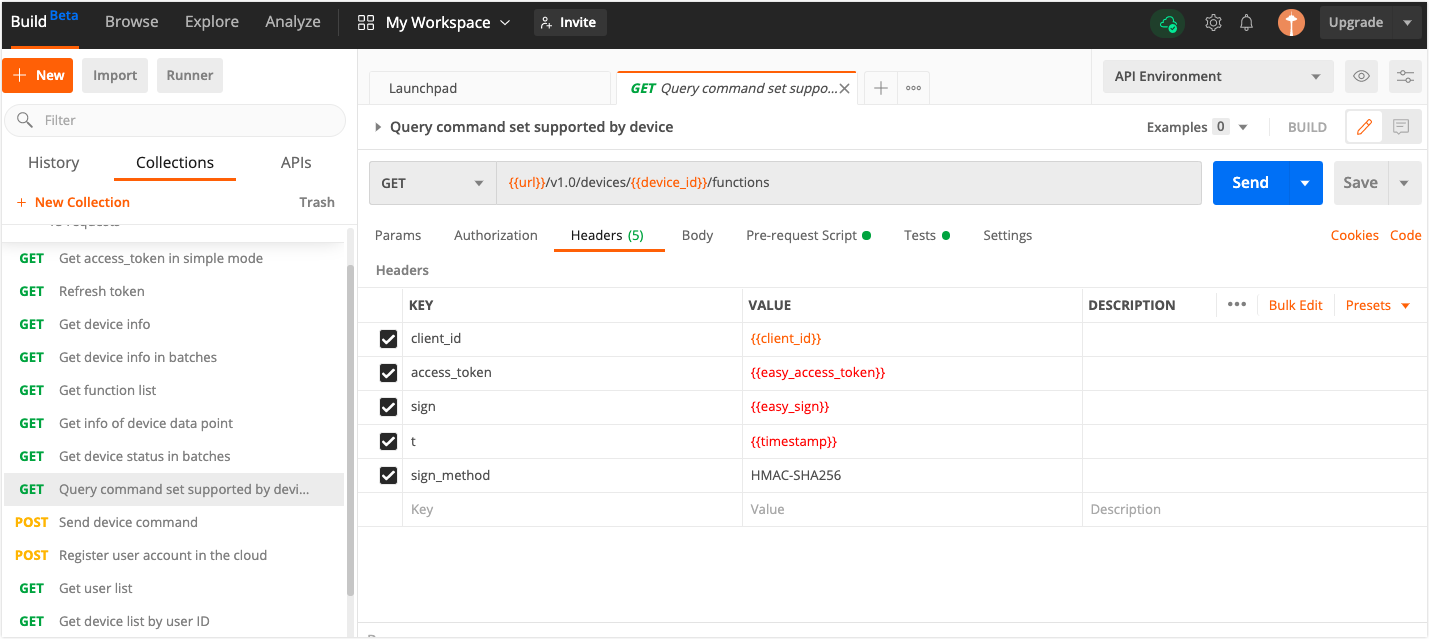Select the Headers (5) tab
Image resolution: width=1429 pixels, height=639 pixels.
[x=607, y=235]
